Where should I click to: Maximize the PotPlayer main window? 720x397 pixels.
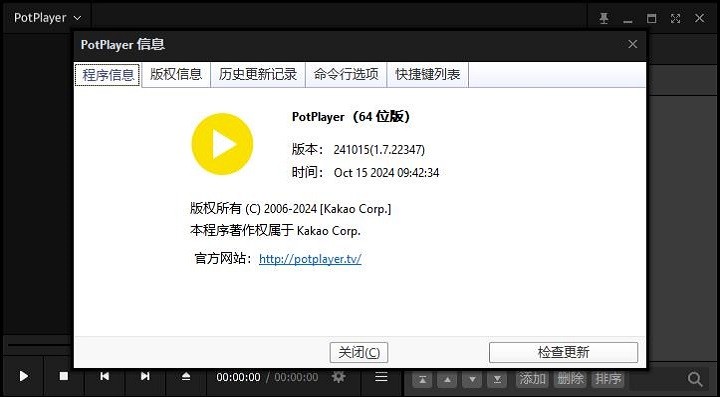click(652, 18)
